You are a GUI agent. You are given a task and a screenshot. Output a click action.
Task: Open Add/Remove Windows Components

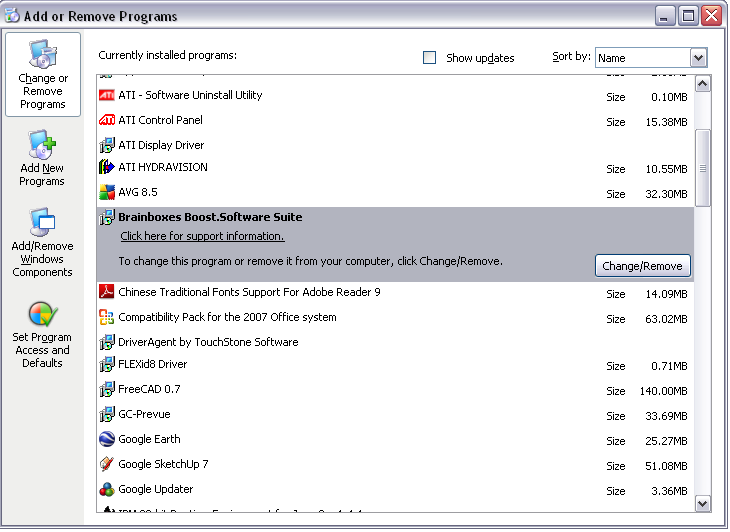point(42,242)
